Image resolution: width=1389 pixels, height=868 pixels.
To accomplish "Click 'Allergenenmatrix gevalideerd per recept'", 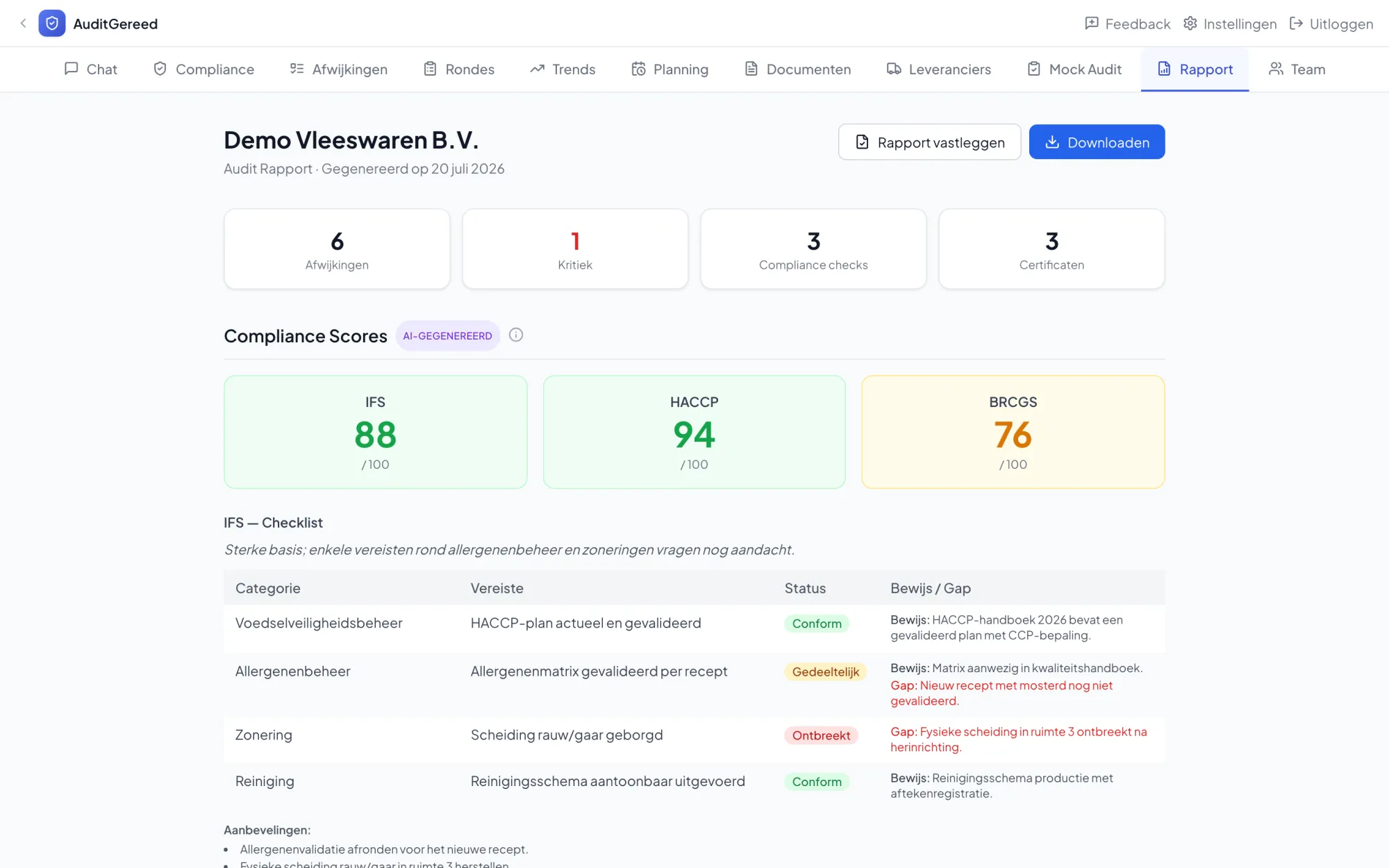I will 599,671.
